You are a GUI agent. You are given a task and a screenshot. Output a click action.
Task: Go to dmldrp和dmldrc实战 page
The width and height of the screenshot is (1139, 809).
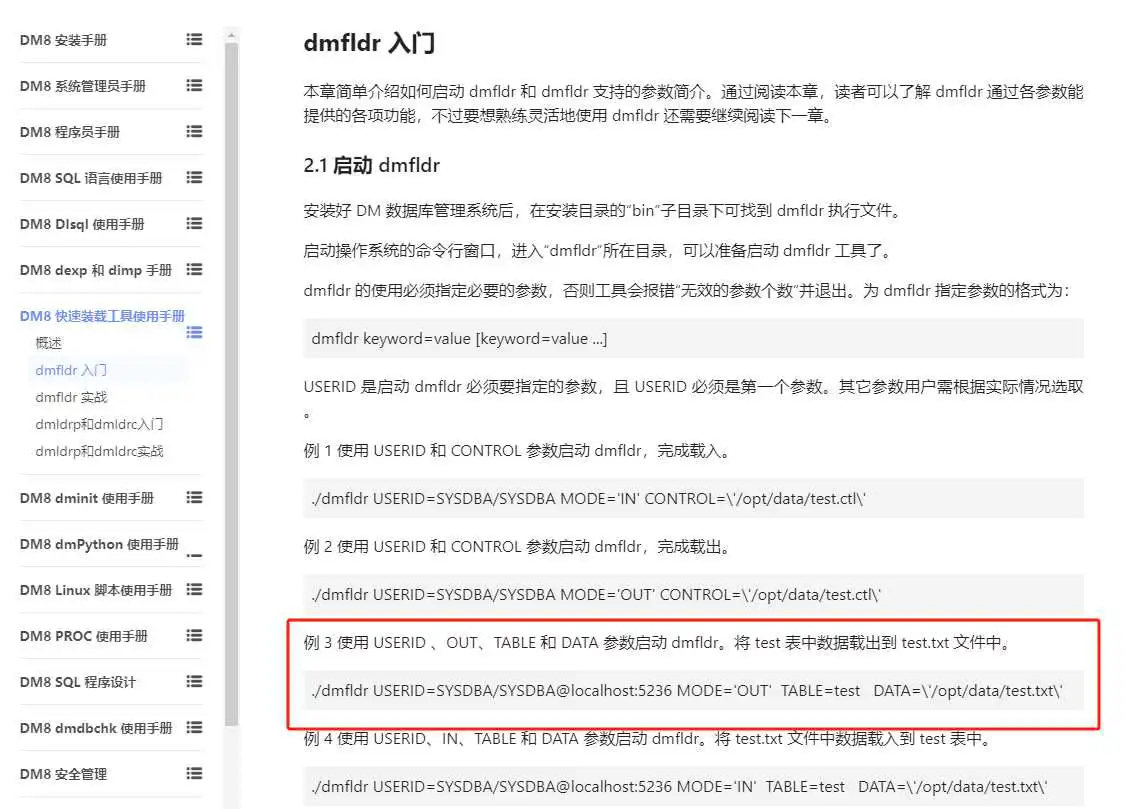point(99,451)
